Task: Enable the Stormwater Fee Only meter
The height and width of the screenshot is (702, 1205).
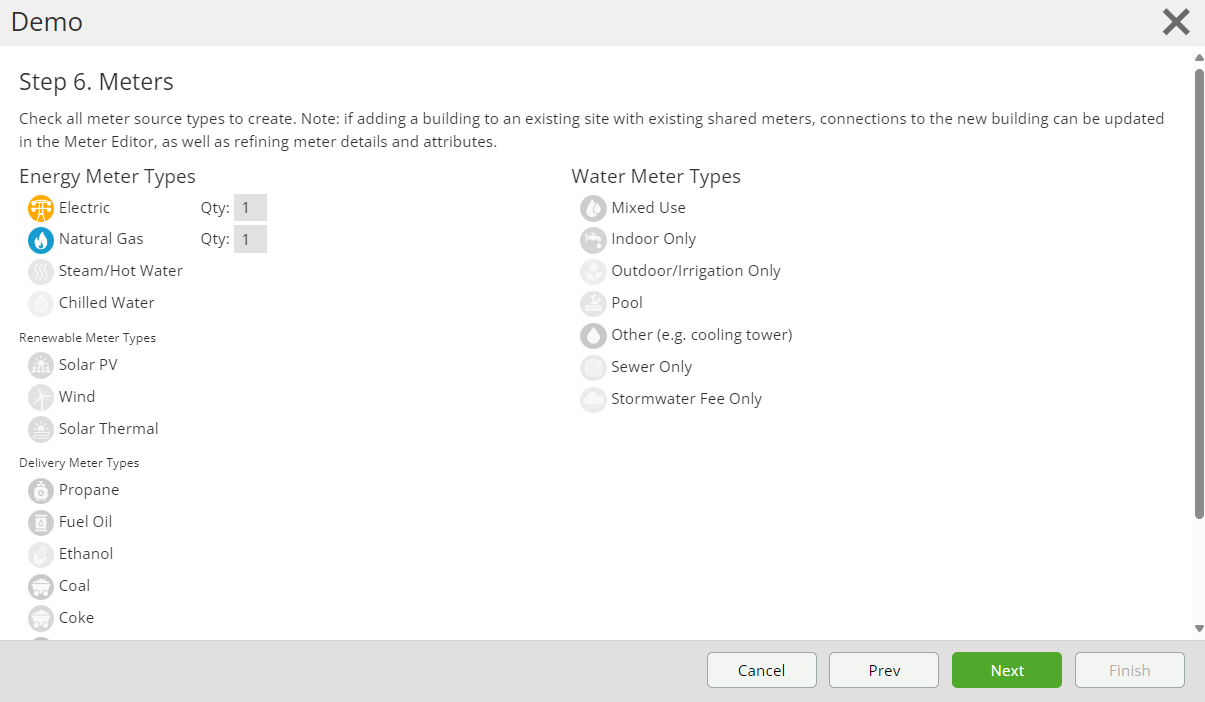Action: pos(593,400)
